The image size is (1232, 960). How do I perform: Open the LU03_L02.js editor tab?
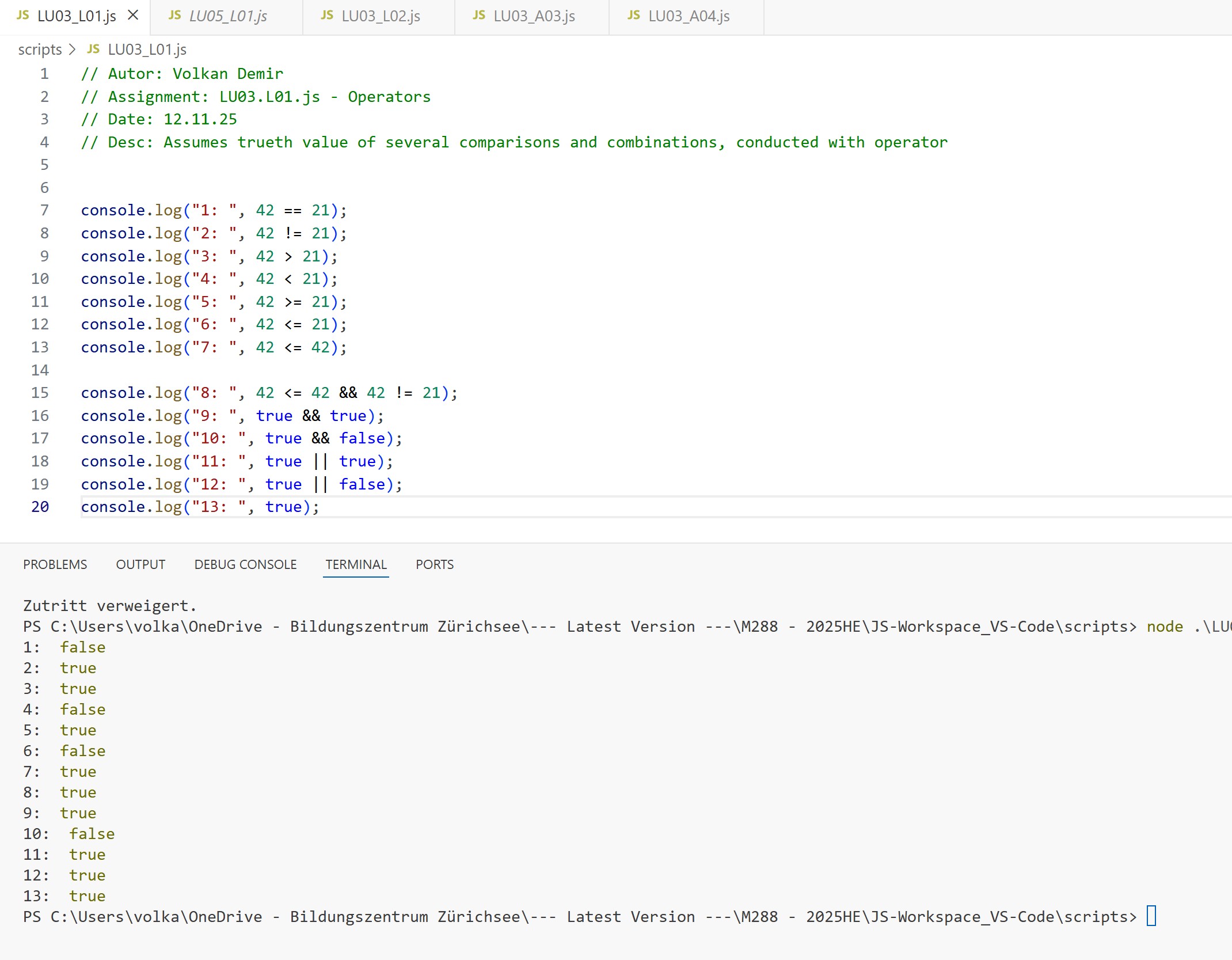[381, 16]
